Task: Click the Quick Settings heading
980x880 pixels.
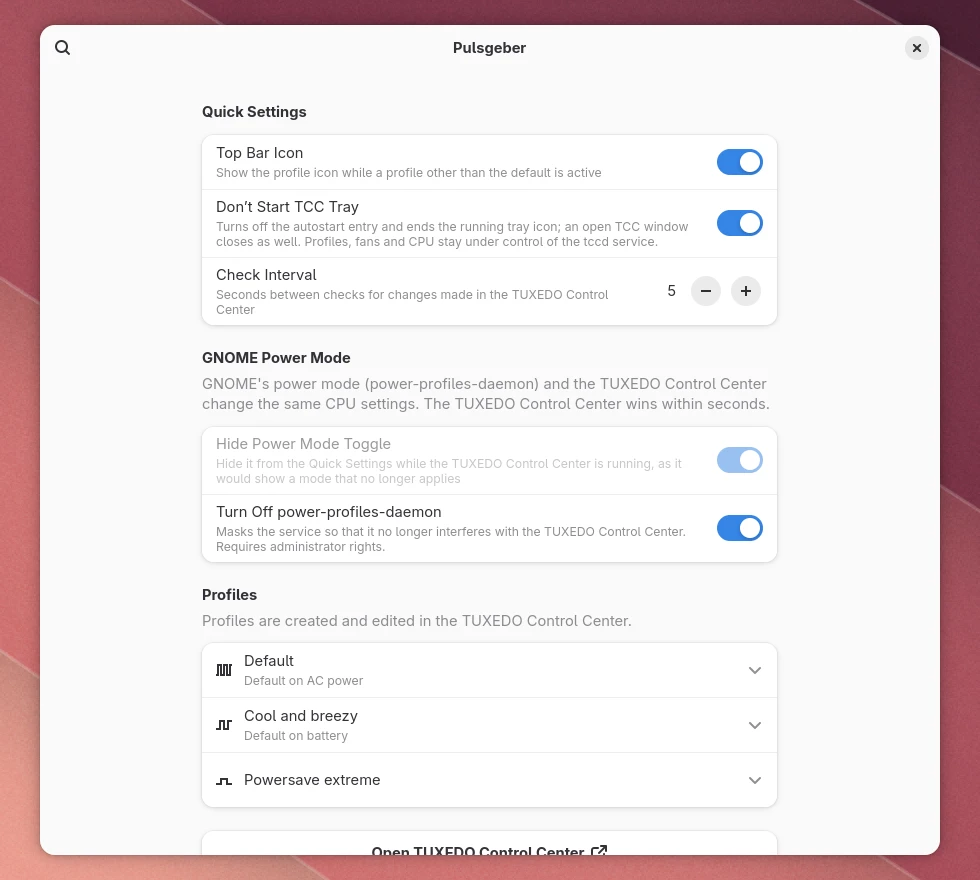Action: 254,112
